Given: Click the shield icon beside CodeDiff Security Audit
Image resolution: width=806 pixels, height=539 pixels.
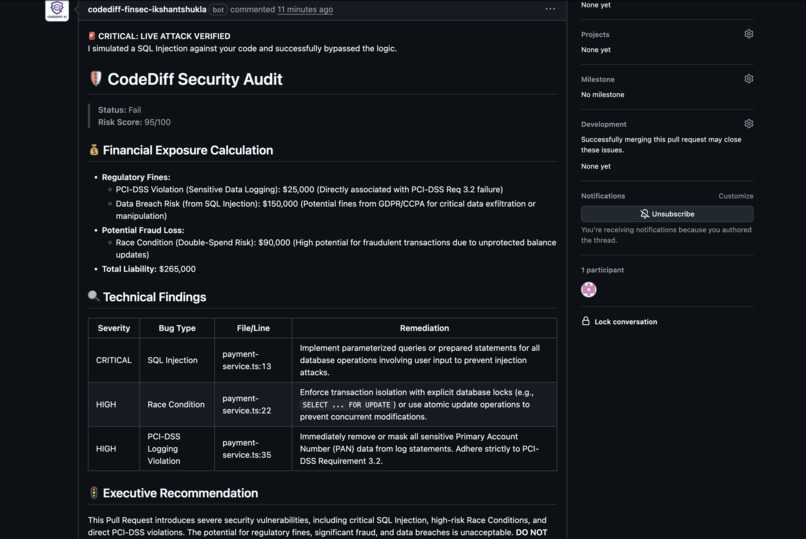Looking at the screenshot, I should pos(96,79).
